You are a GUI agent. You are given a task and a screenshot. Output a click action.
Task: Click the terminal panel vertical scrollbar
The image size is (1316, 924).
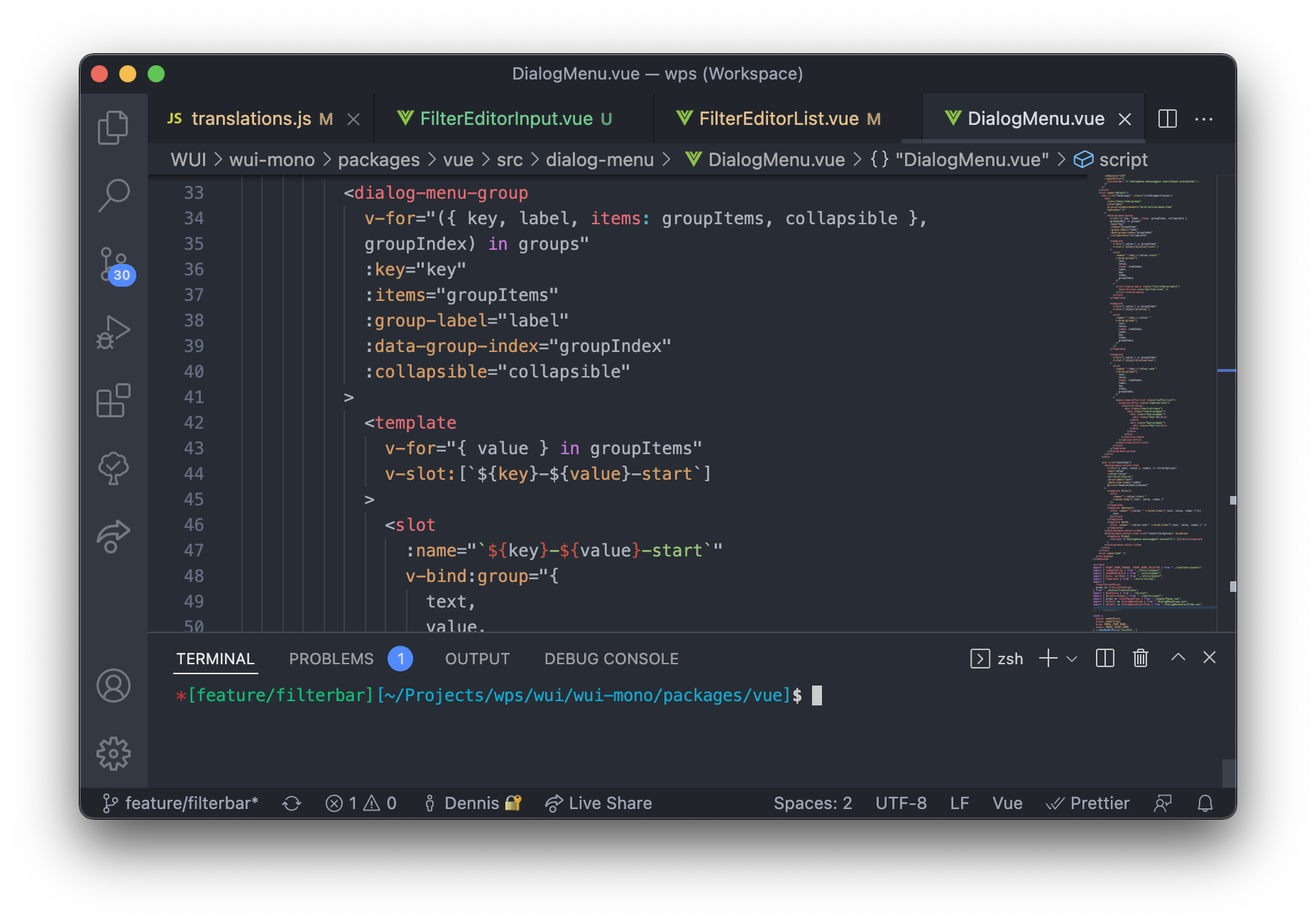tap(1229, 773)
